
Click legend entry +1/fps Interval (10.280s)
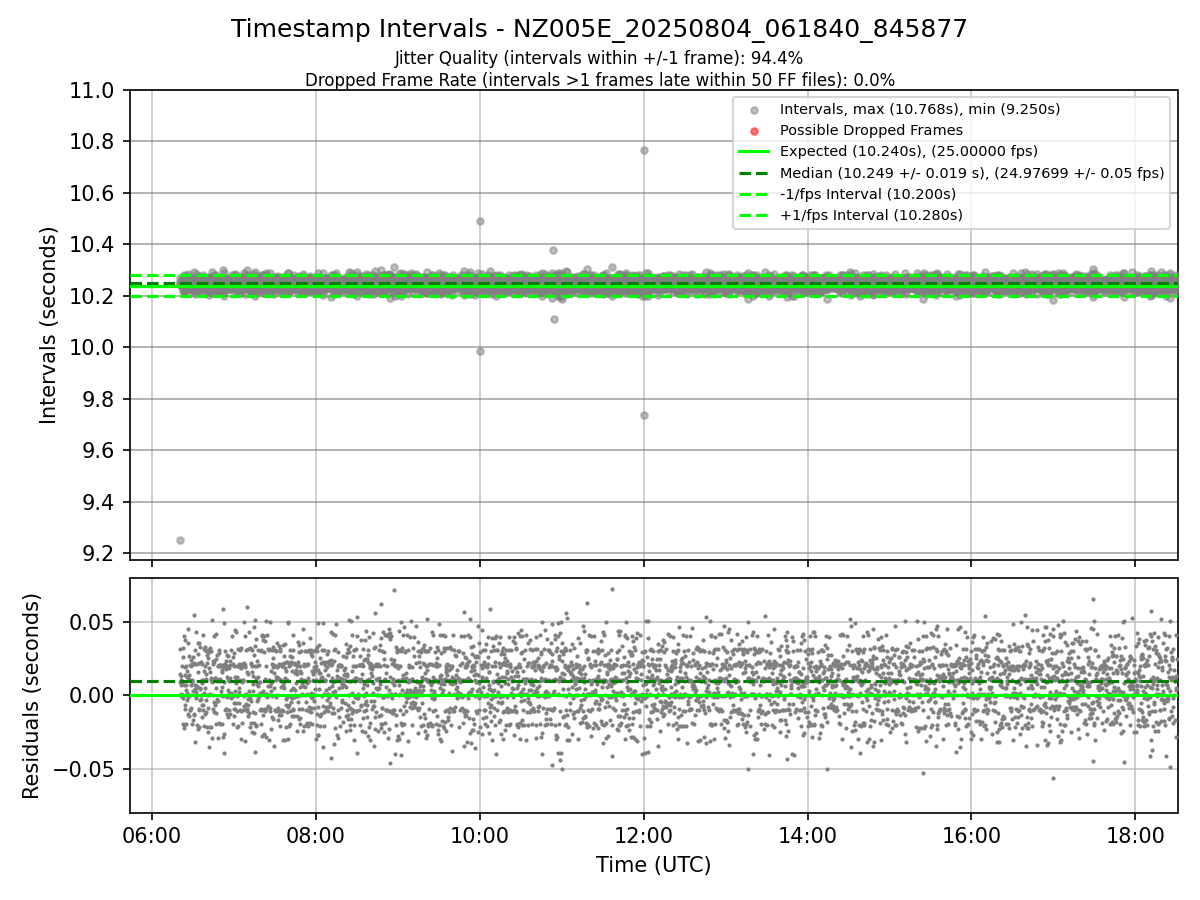[871, 215]
